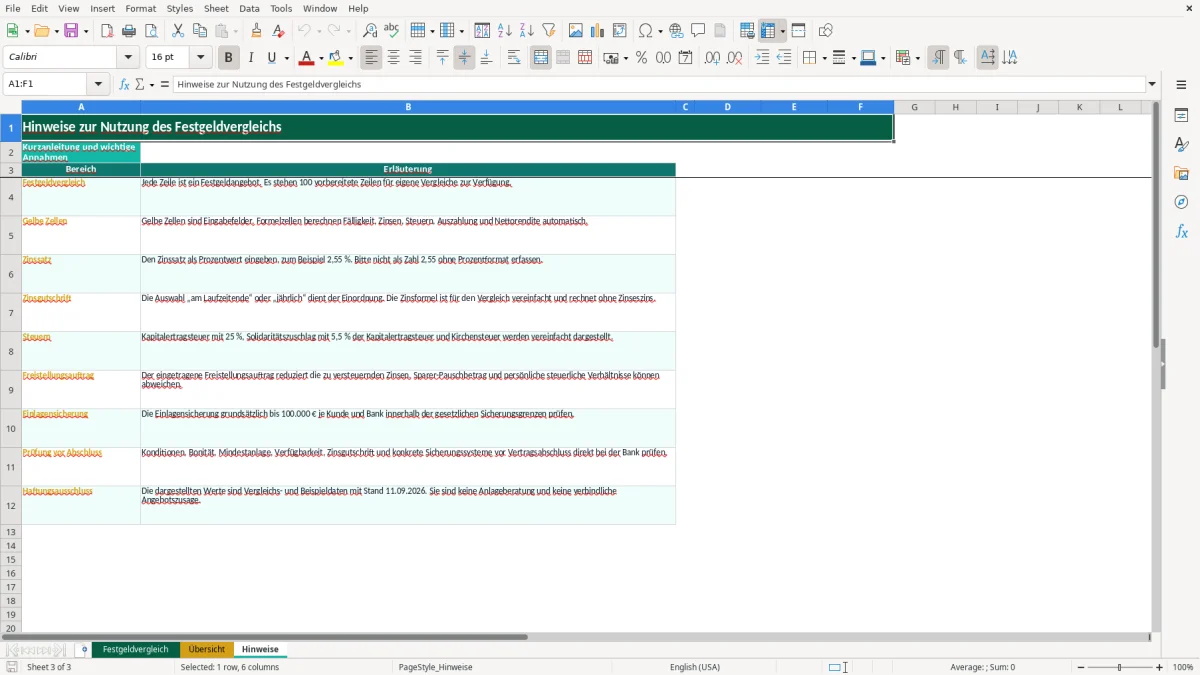Select row header 8
1200x675 pixels.
[x=11, y=351]
